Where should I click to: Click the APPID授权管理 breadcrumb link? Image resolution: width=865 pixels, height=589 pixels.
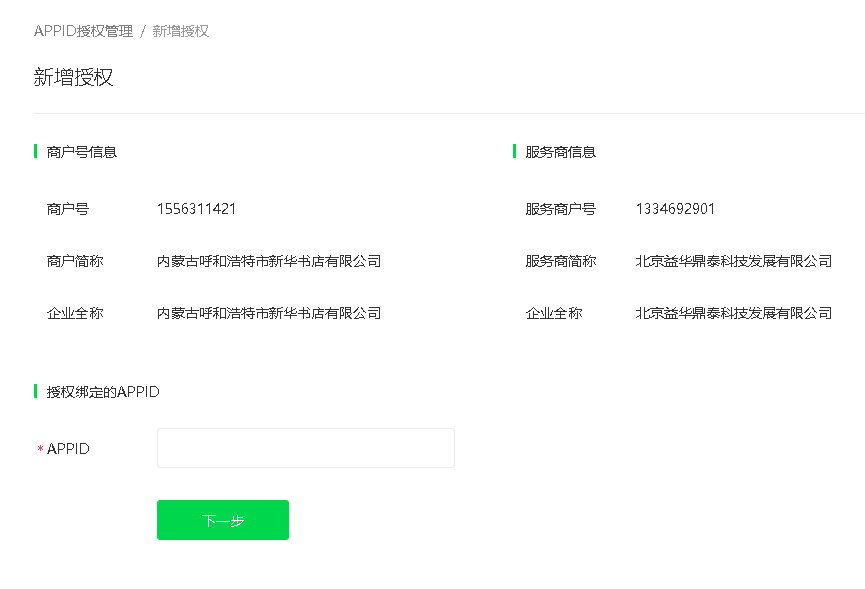(83, 31)
